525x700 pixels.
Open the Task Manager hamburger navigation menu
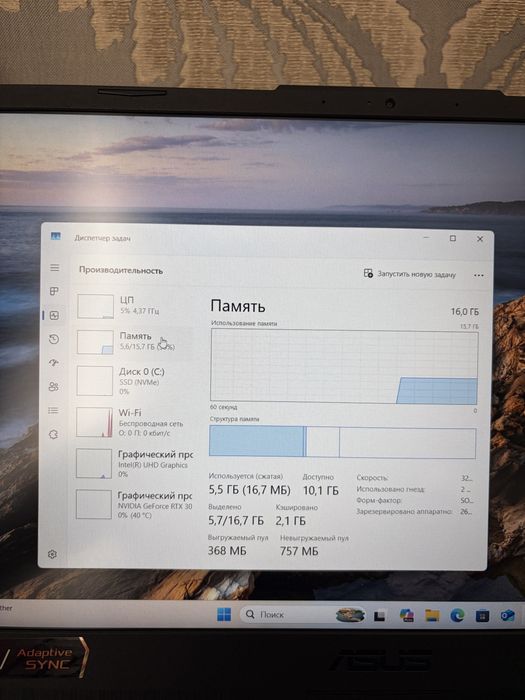(x=54, y=267)
